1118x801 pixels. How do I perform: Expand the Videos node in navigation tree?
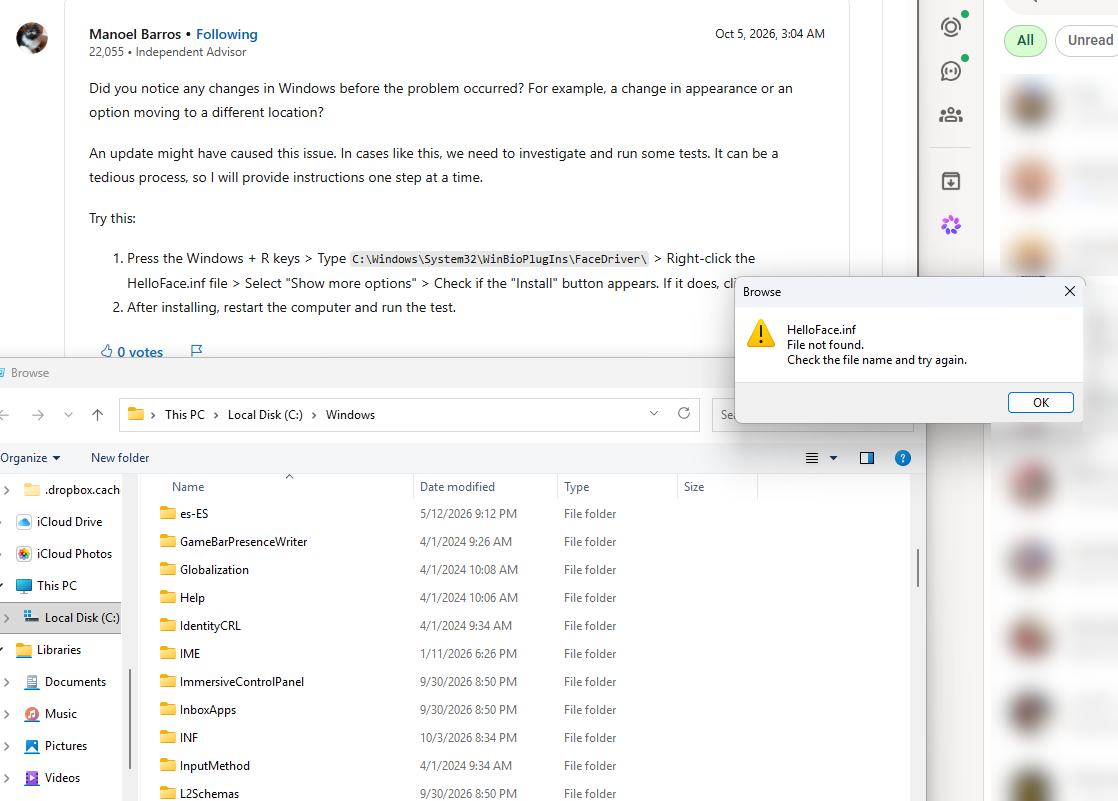[x=6, y=778]
